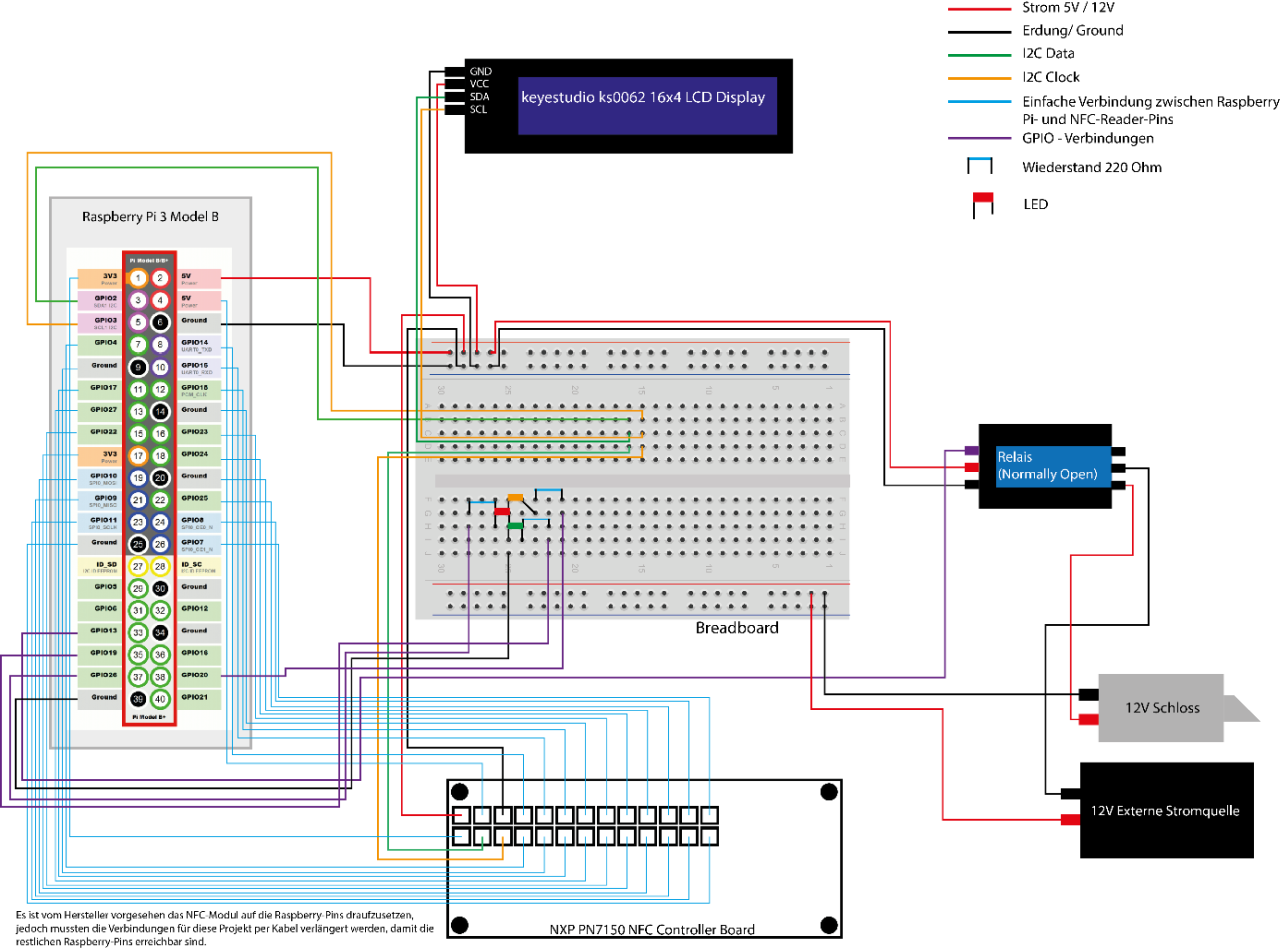Select the red LED on the breadboard
Viewport: 1280px width, 948px height.
click(502, 512)
